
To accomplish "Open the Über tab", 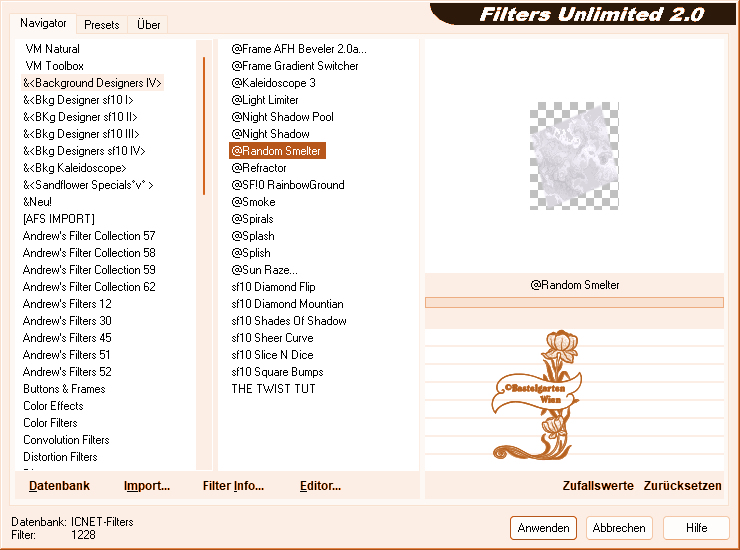I will click(x=148, y=25).
